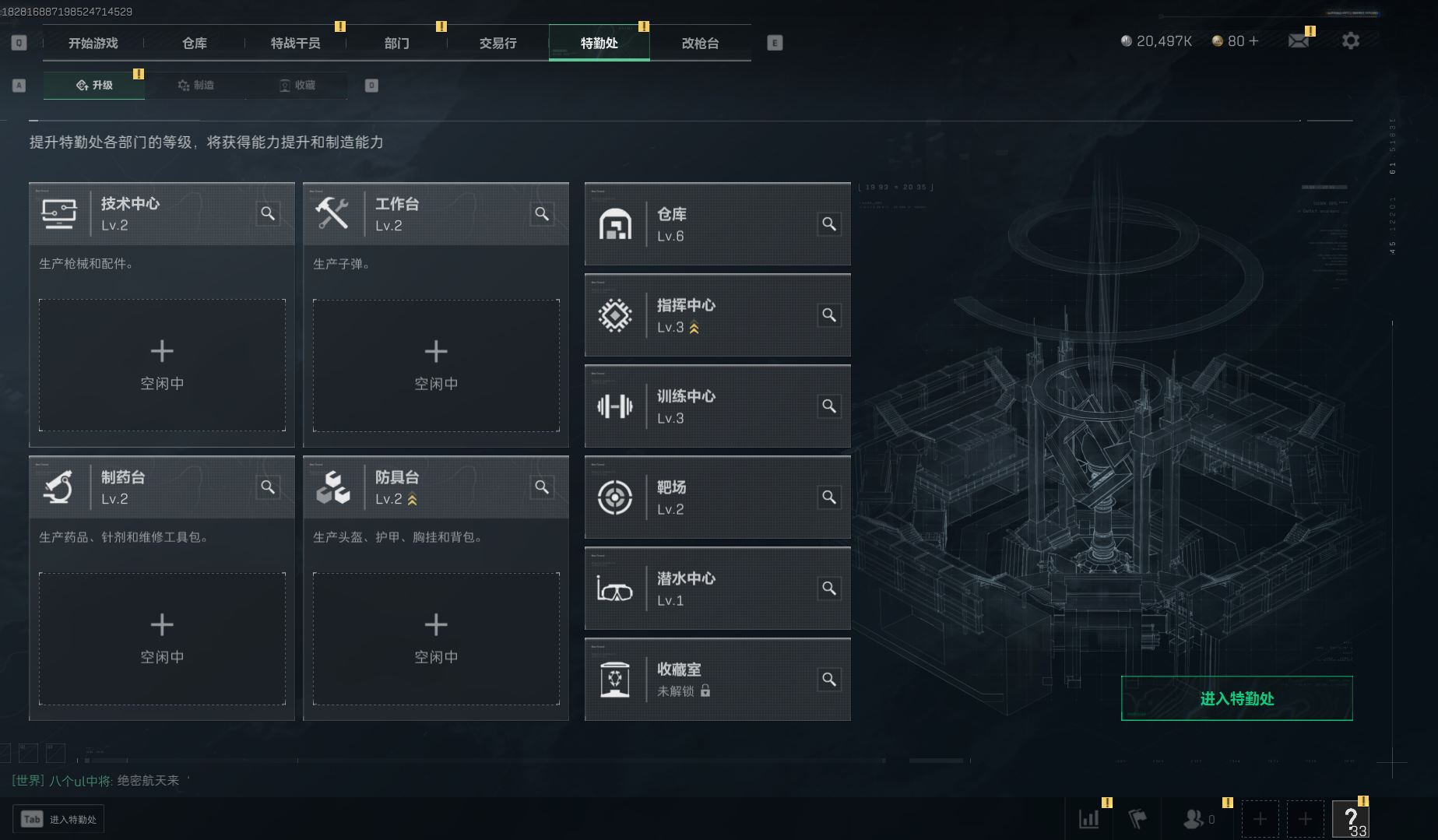Add production in 制药台 idle slot
The image size is (1438, 840).
coord(162,639)
